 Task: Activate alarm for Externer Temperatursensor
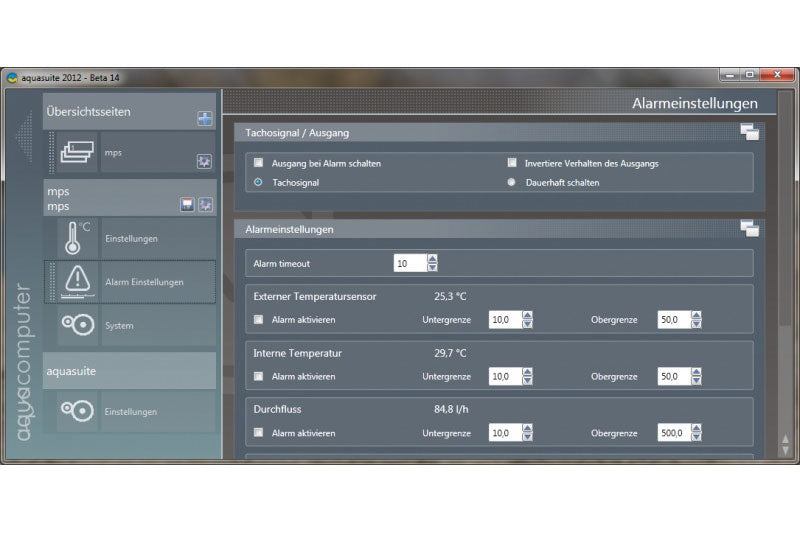pos(259,320)
